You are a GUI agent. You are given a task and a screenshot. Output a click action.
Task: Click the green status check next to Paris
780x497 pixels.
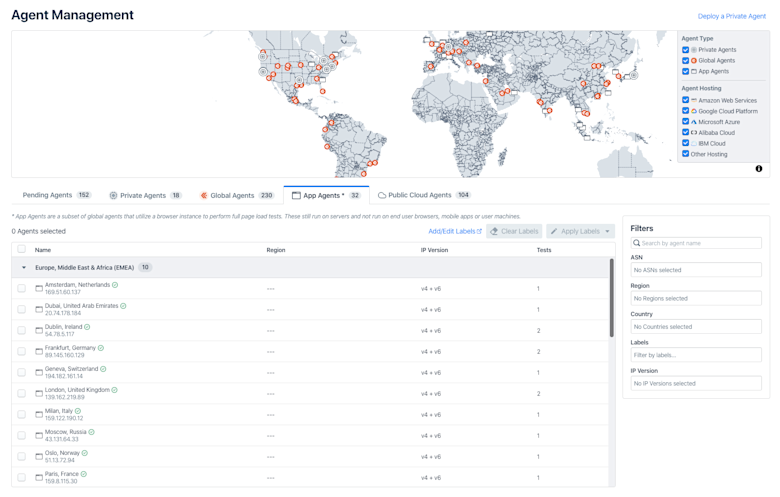[x=84, y=474]
